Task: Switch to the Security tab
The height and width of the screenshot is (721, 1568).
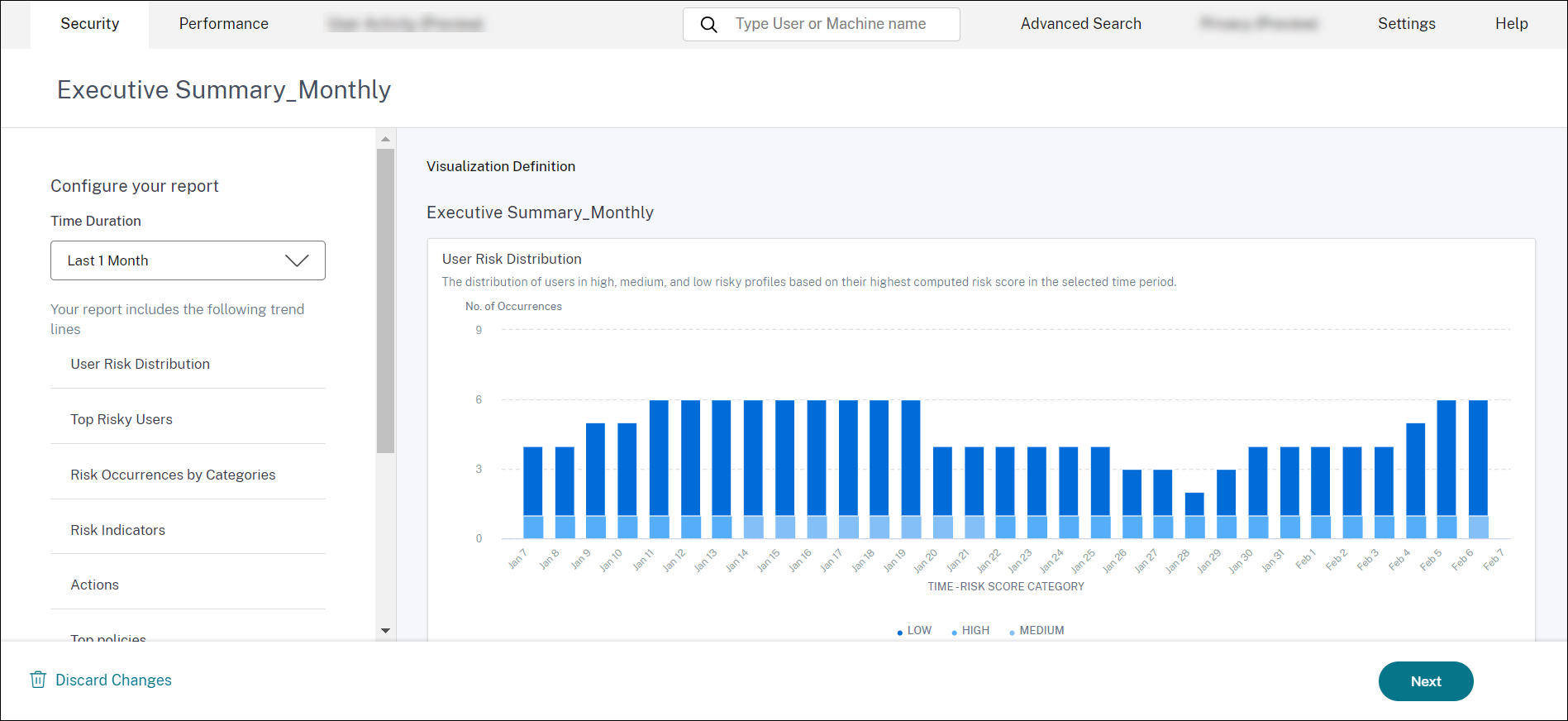Action: tap(89, 24)
